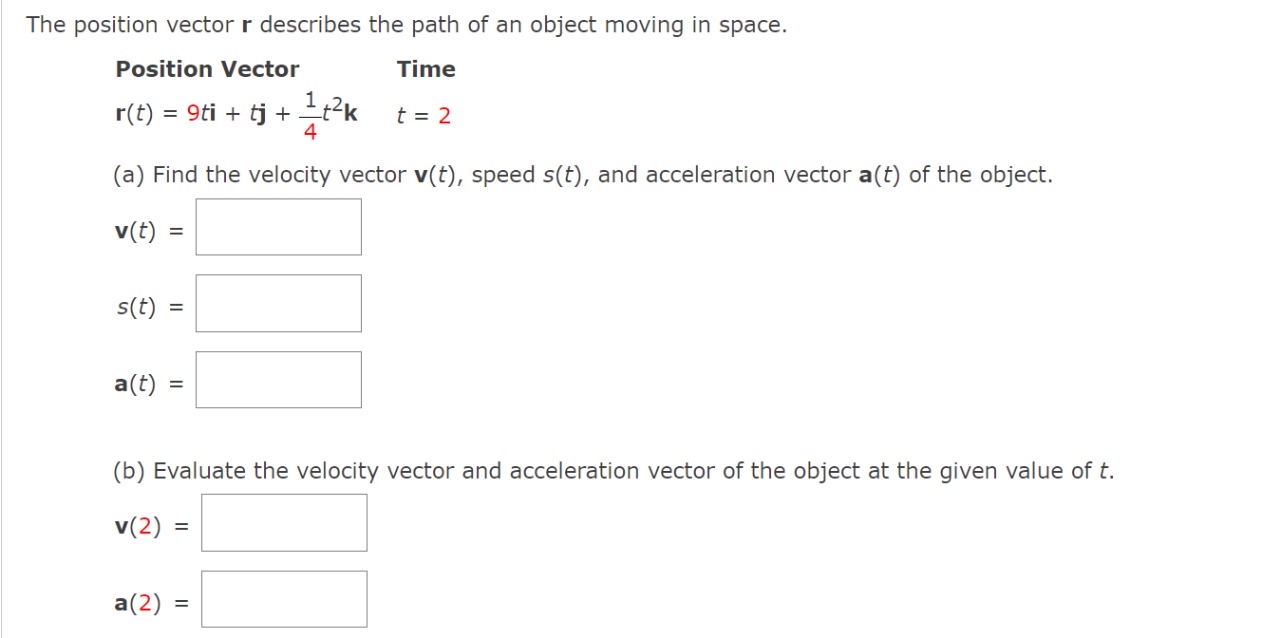The image size is (1280, 638).
Task: Click the v(2) answer input box
Action: point(283,522)
